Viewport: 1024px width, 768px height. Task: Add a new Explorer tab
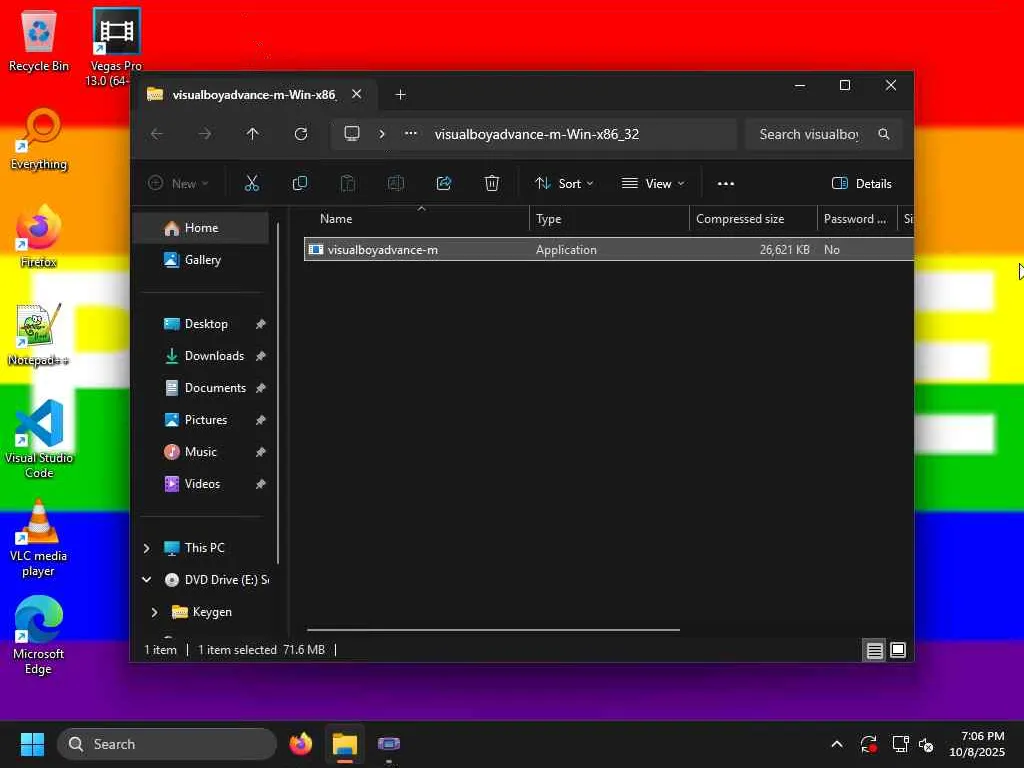(400, 95)
